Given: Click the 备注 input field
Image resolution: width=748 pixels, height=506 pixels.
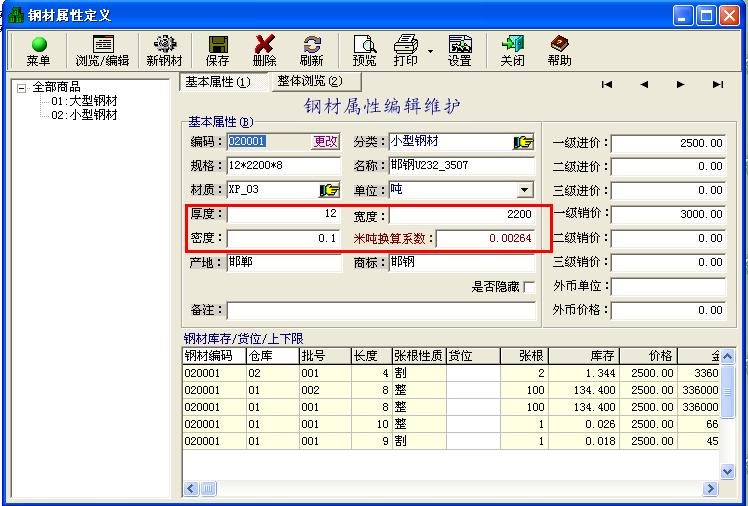Looking at the screenshot, I should (x=381, y=310).
